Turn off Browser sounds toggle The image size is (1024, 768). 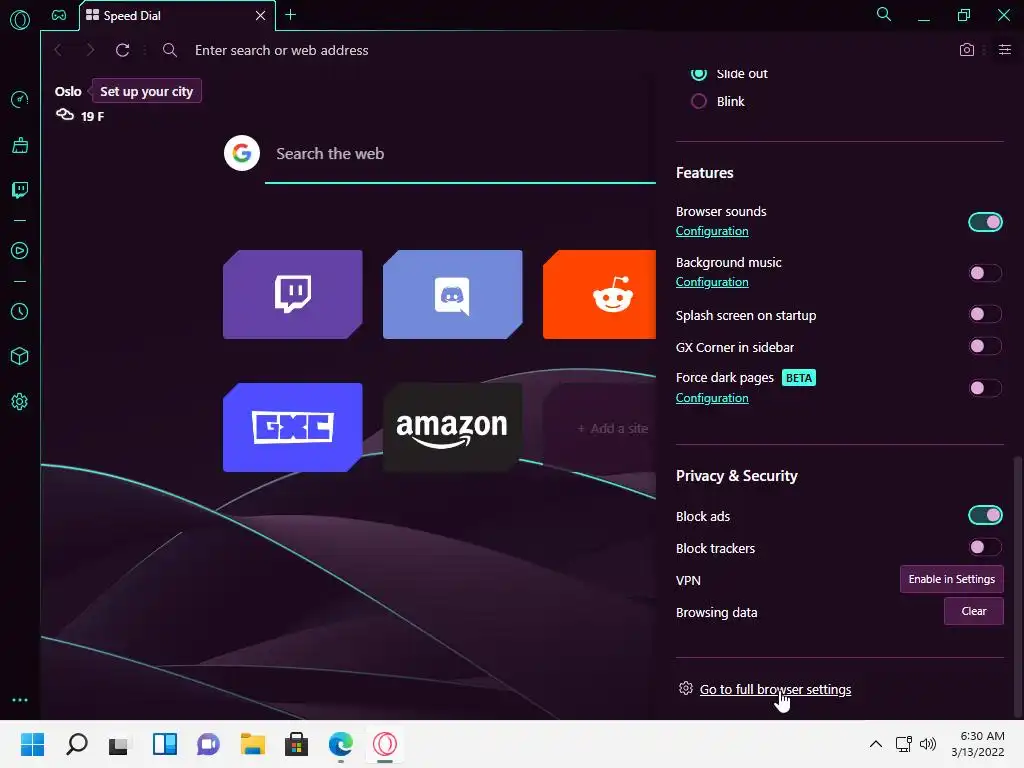point(985,222)
